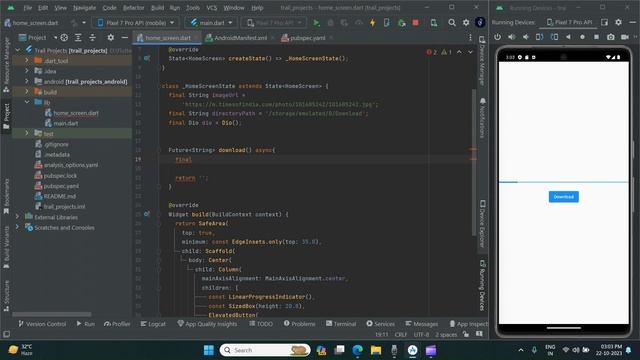The image size is (640, 360).
Task: Rotate emulator right icon
Action: (x=554, y=37)
